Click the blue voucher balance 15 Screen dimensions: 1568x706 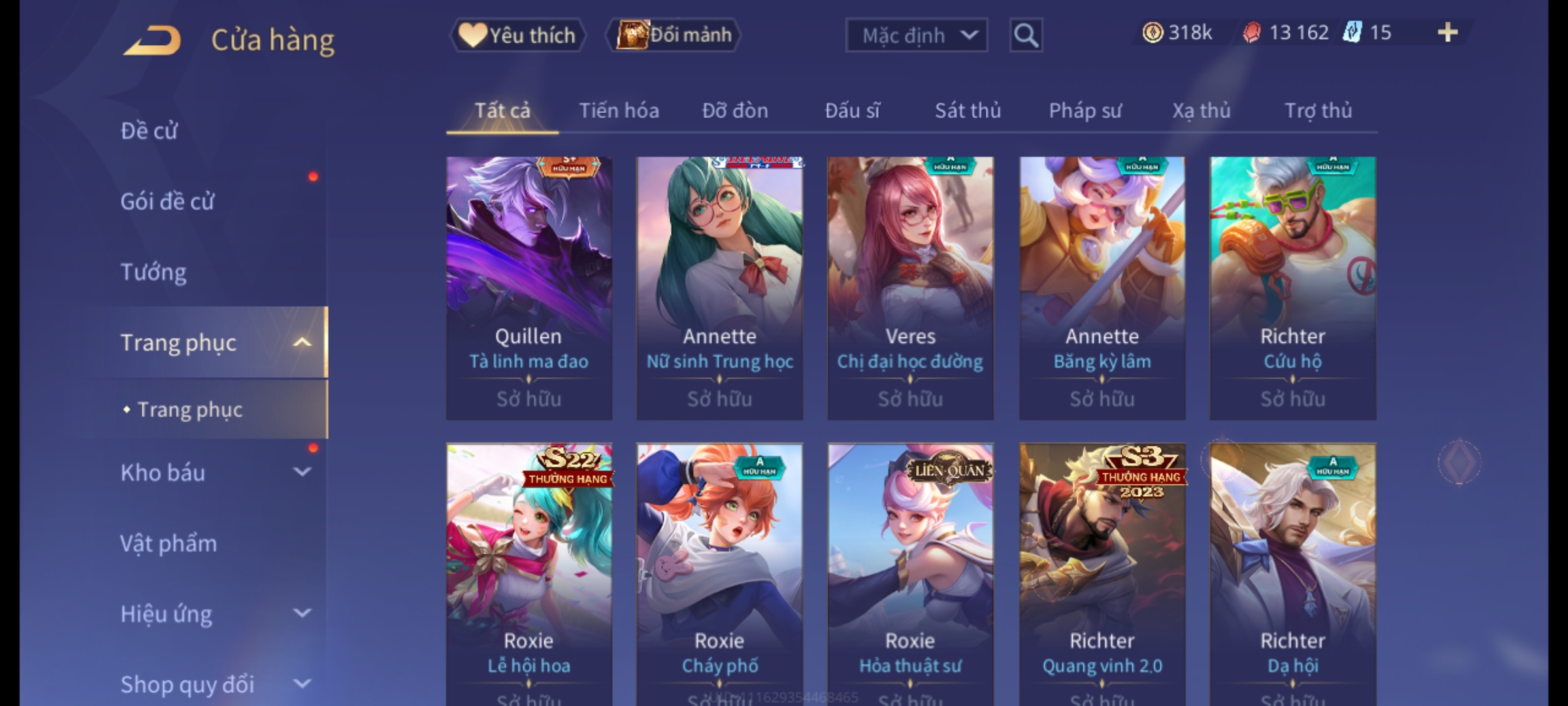tap(1367, 33)
